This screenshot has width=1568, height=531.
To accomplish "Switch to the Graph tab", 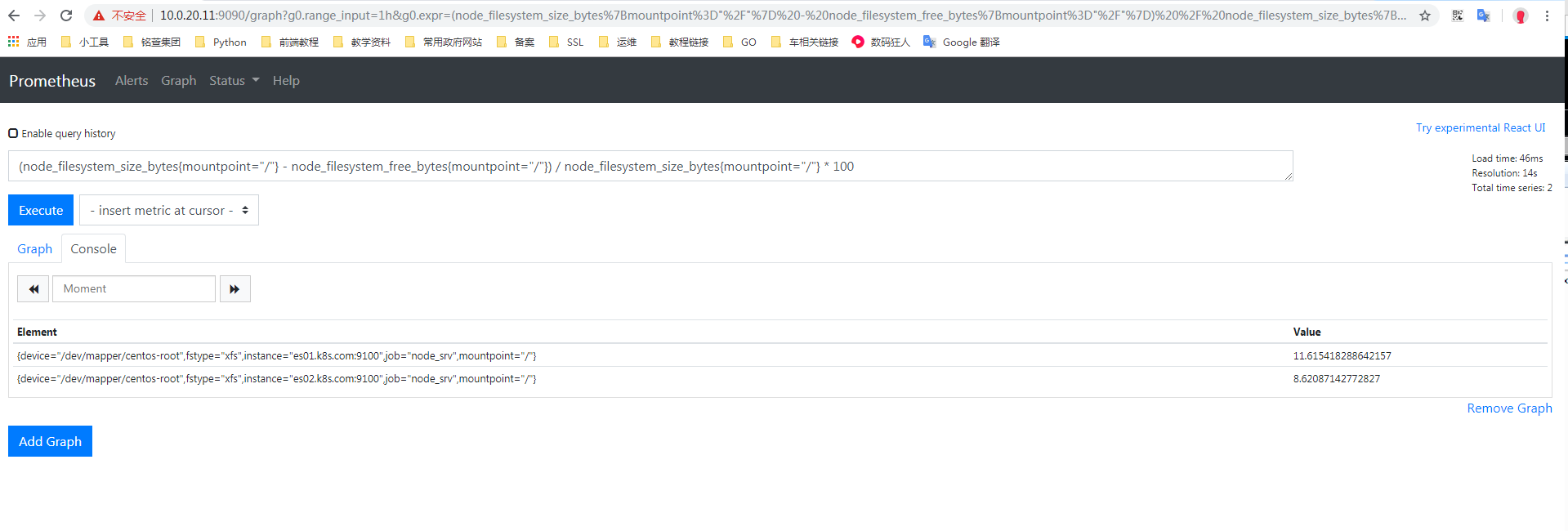I will tap(35, 248).
